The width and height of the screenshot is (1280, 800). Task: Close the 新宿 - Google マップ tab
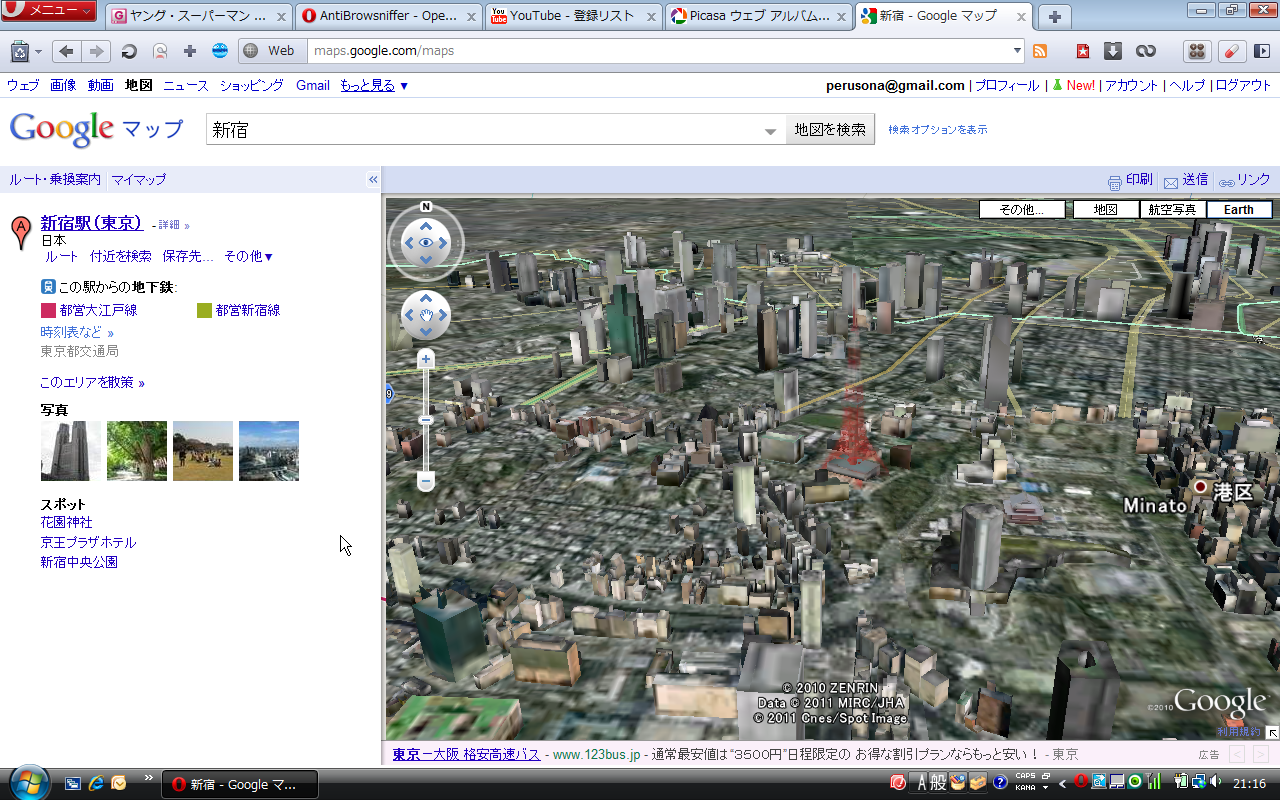tap(1021, 16)
